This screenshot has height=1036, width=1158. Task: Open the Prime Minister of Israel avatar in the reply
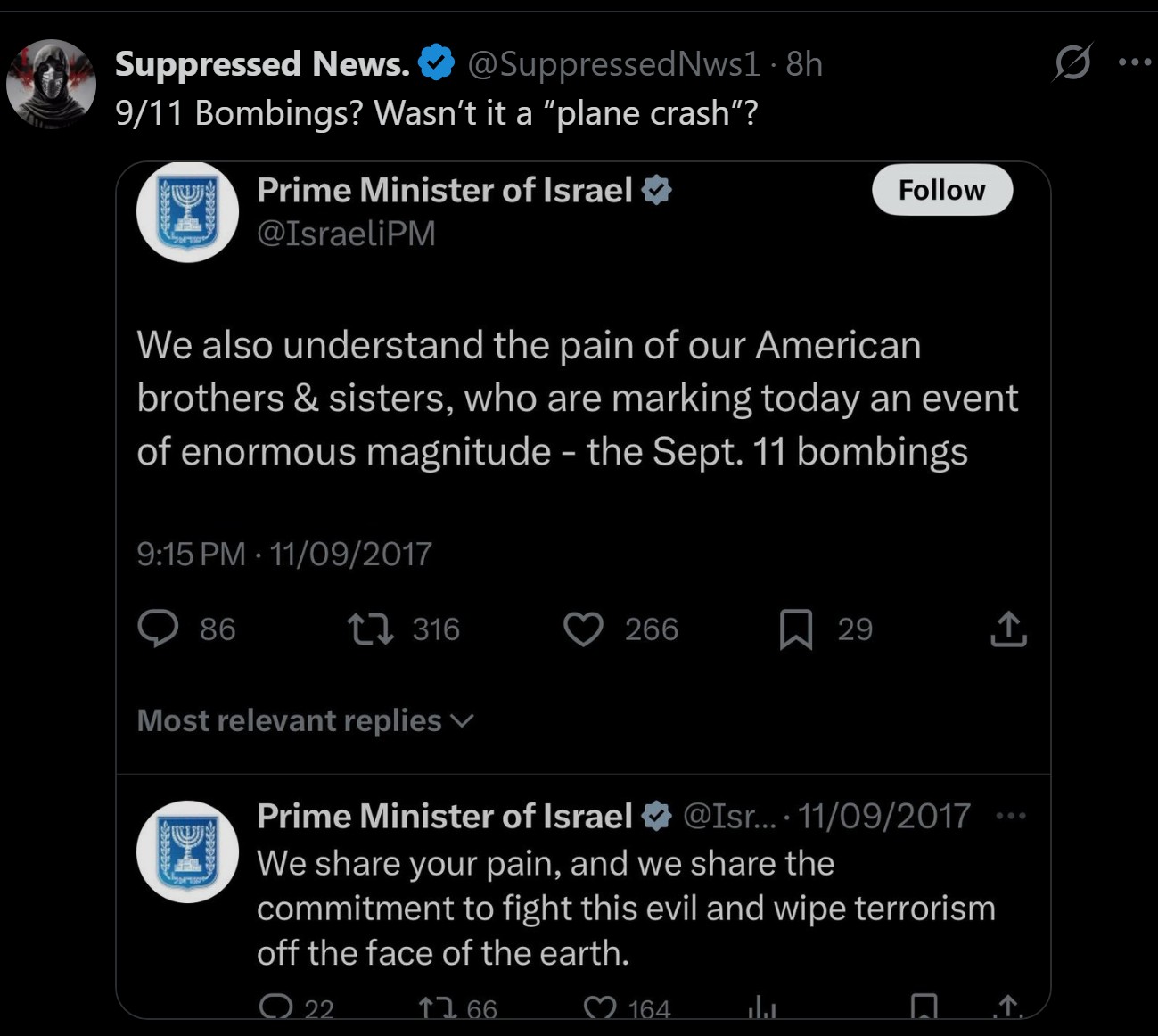[x=187, y=851]
